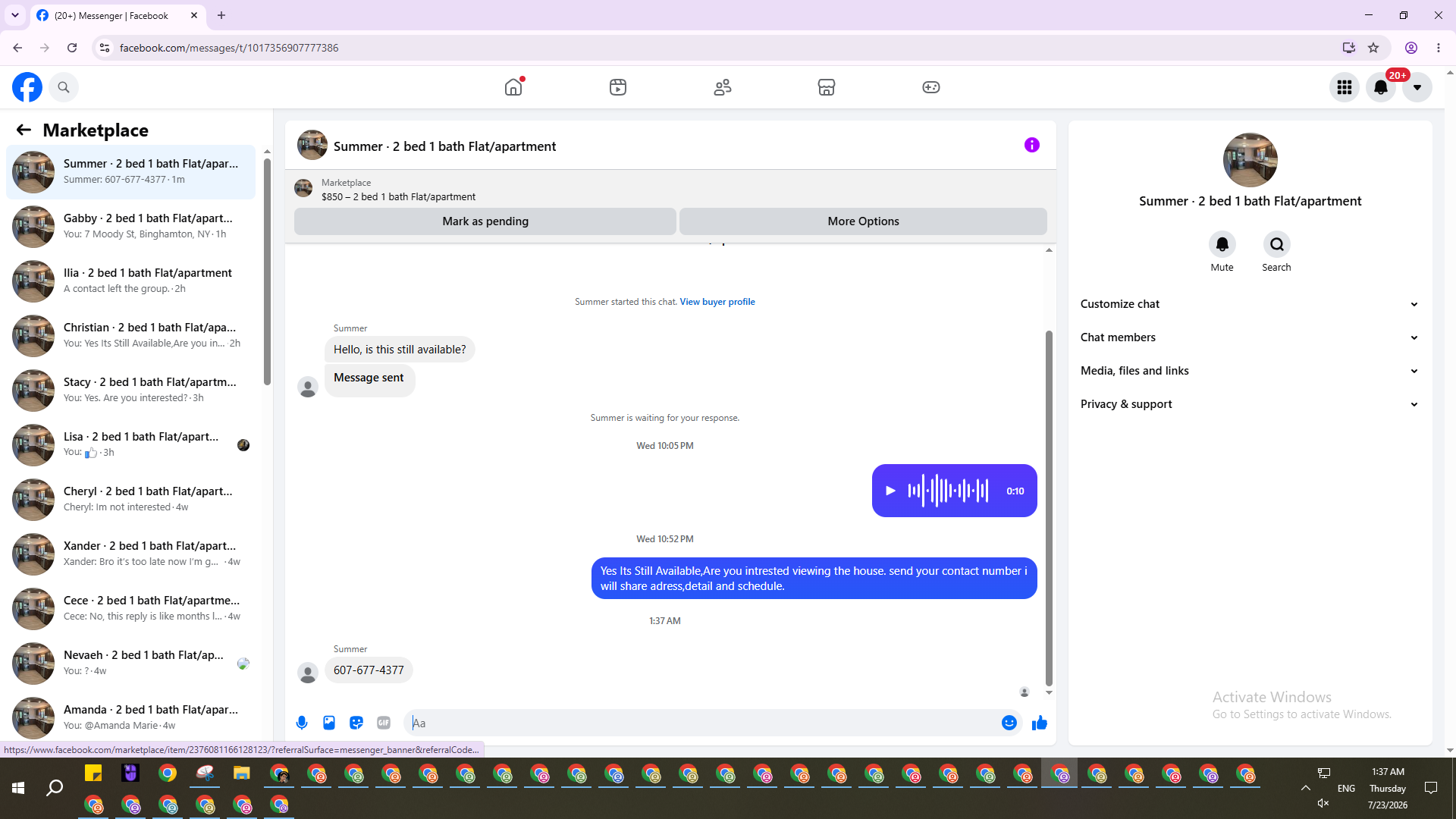
Task: Expand Privacy & support section
Action: click(1250, 404)
